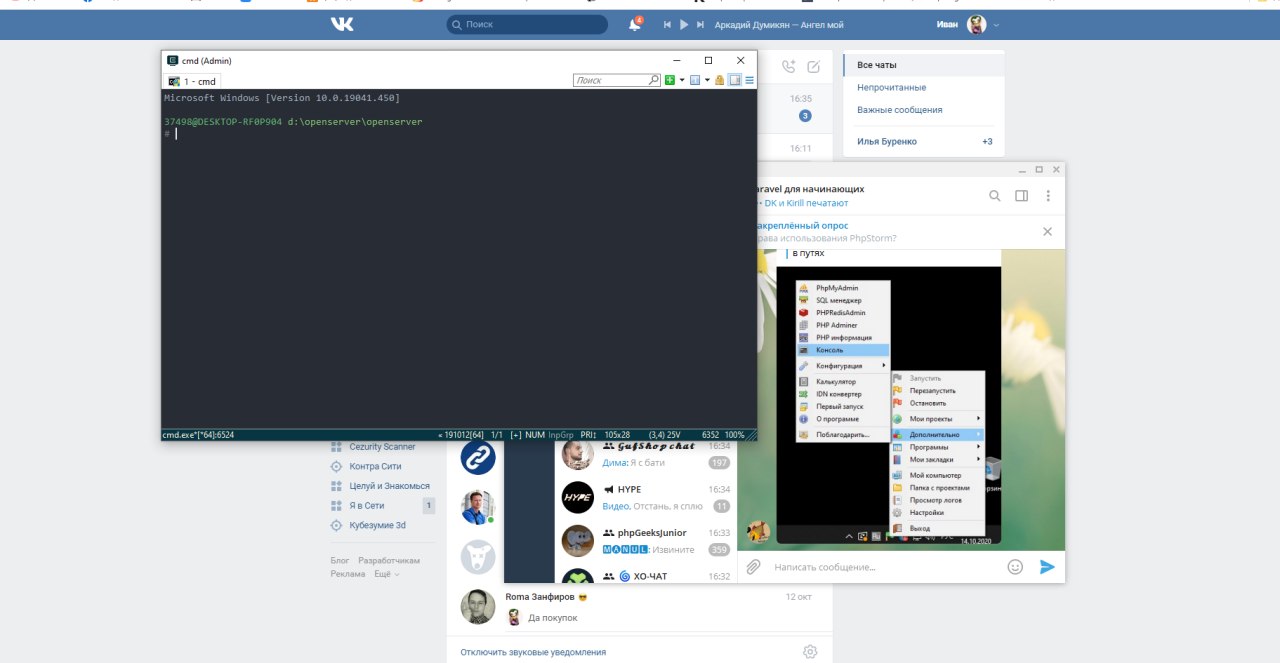
Task: Toggle the ConEmu lock icon
Action: tap(719, 80)
